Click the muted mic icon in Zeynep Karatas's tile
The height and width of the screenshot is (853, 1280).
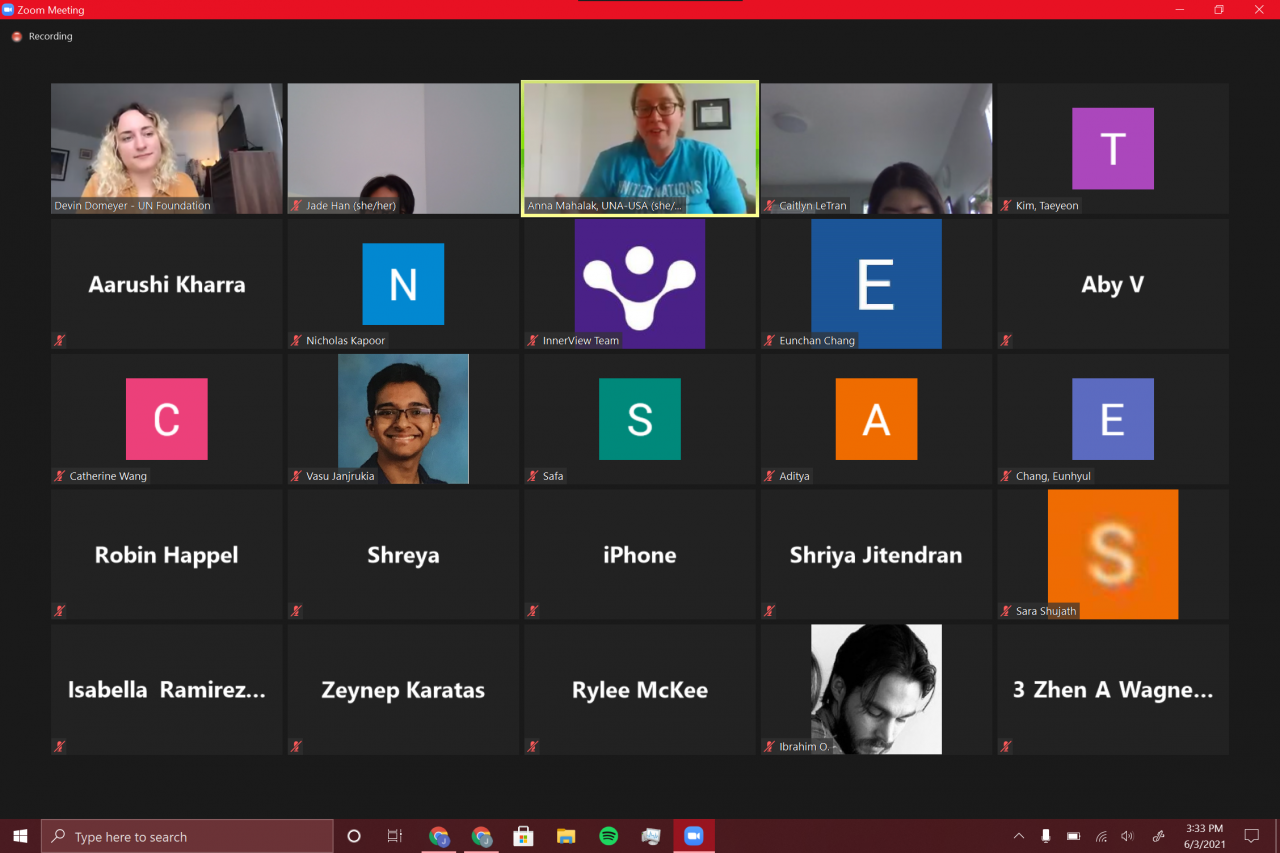coord(296,746)
